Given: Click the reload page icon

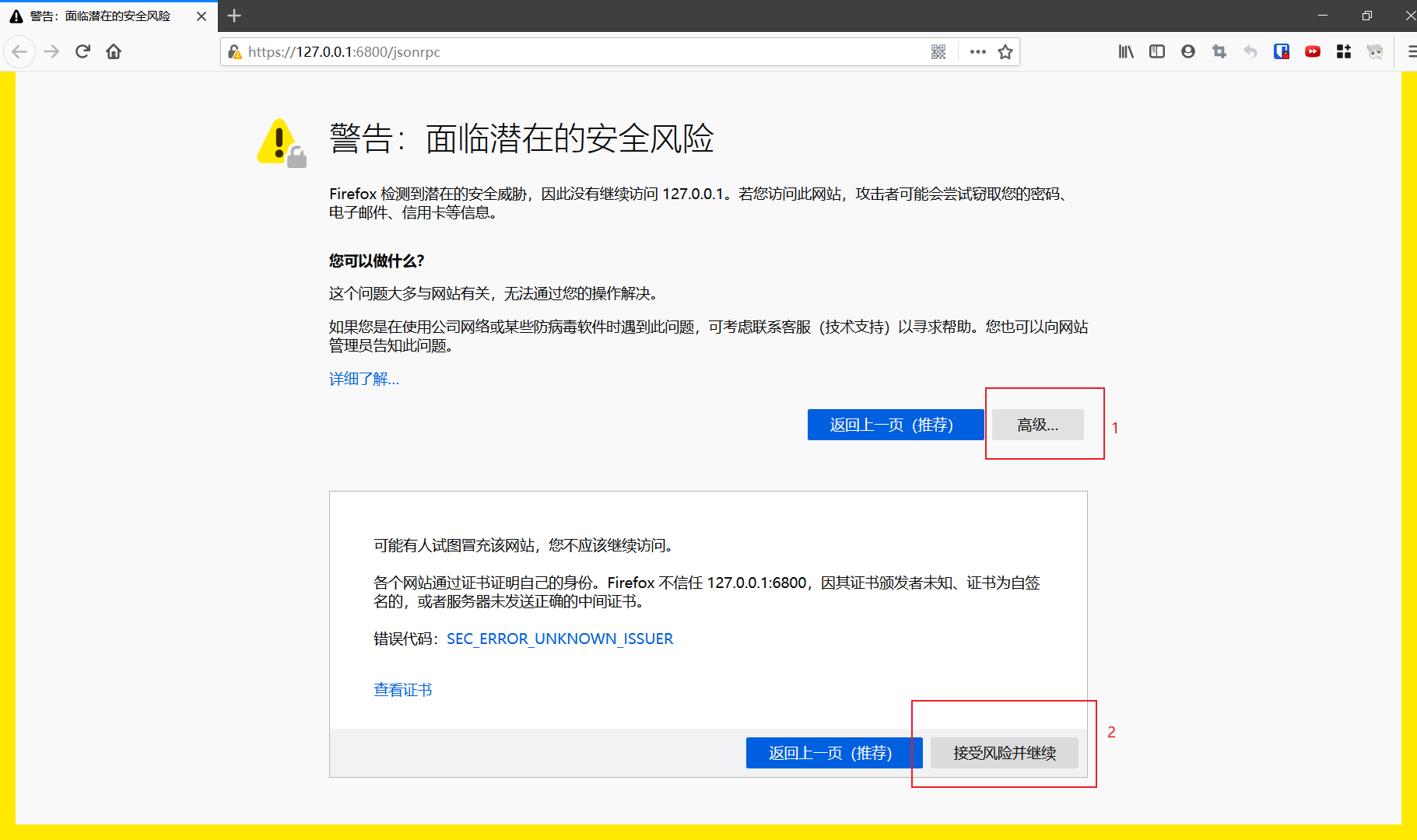Looking at the screenshot, I should [x=82, y=51].
